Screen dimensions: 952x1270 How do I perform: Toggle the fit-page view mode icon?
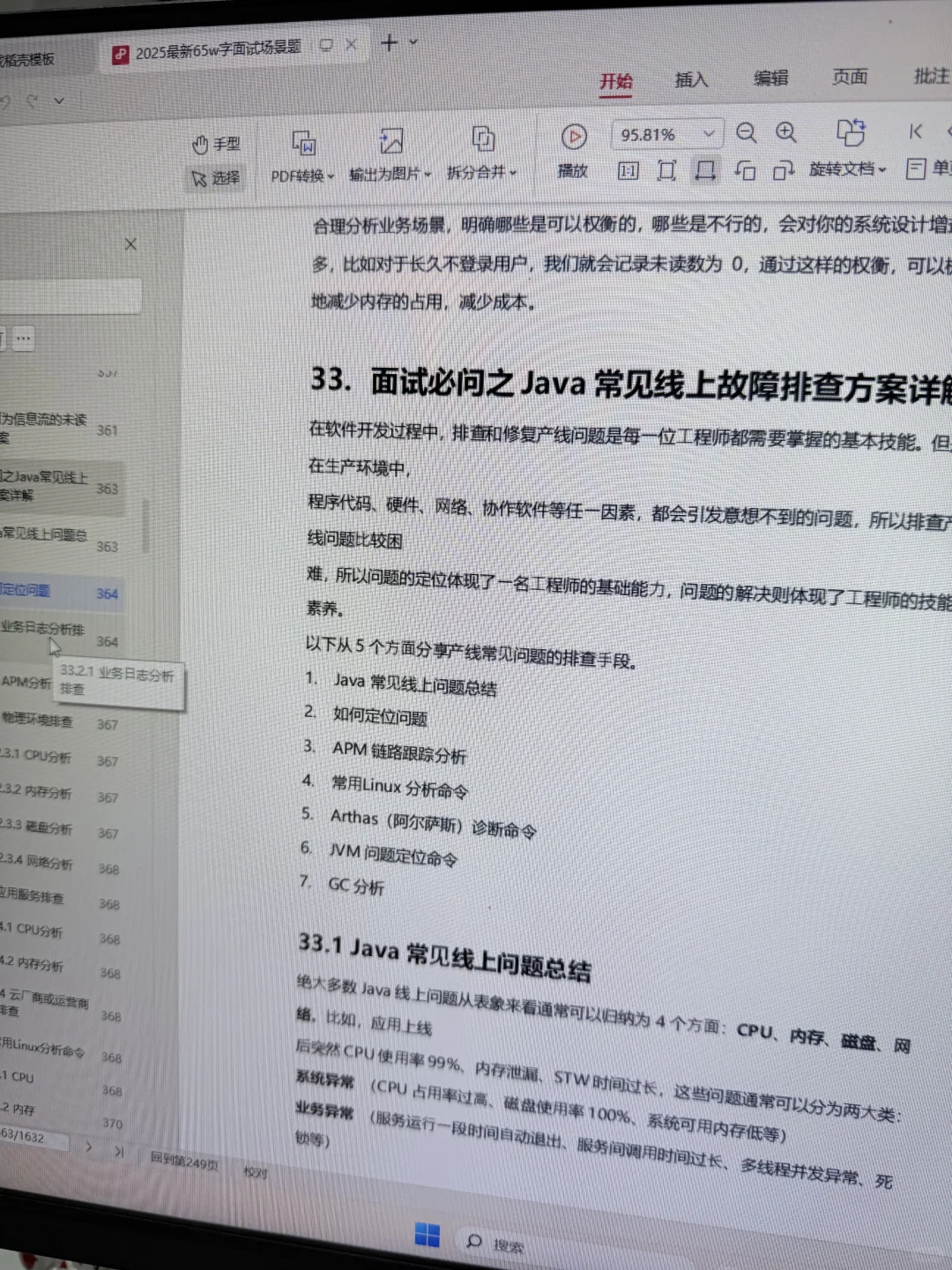(666, 170)
